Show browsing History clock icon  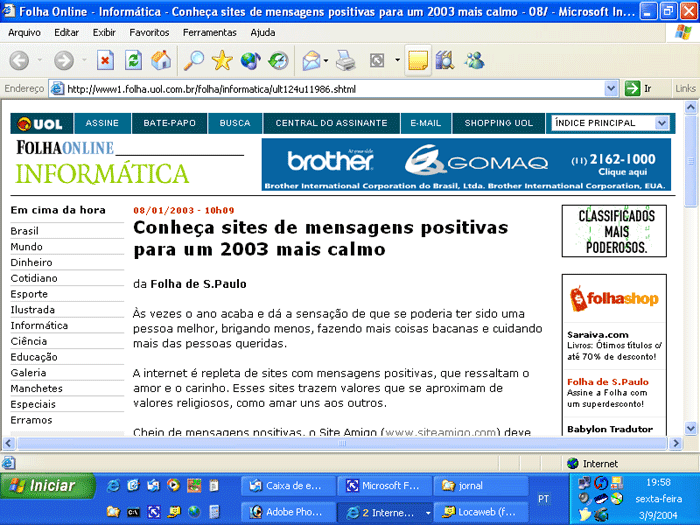(279, 60)
